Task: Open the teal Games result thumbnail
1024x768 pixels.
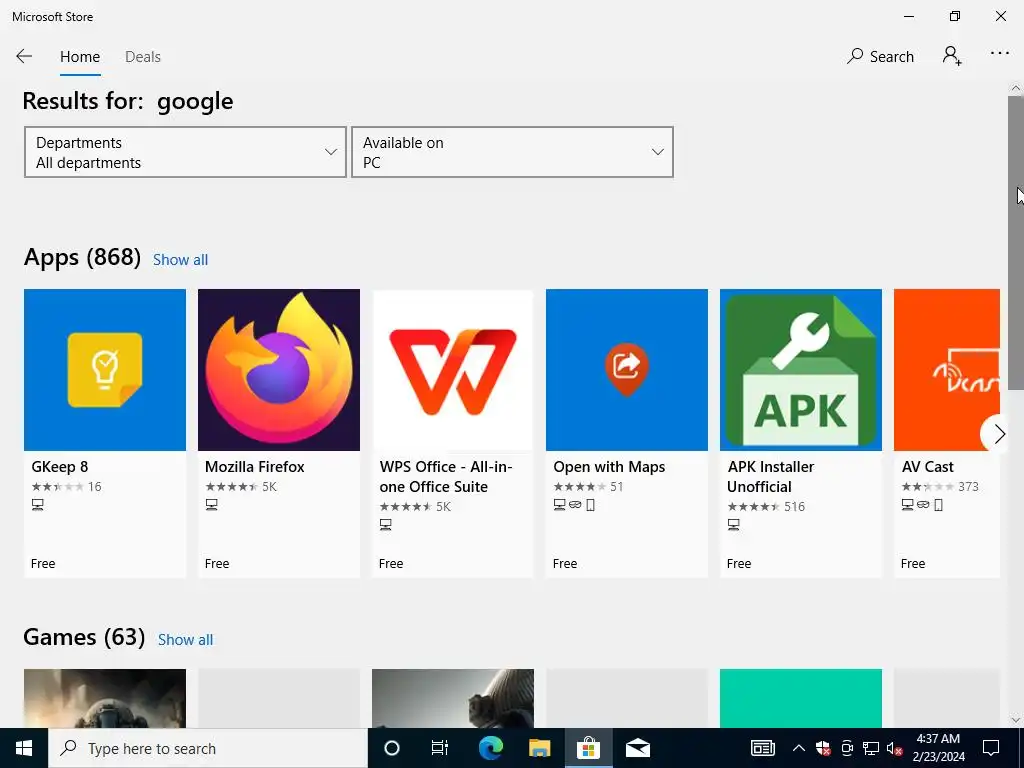Action: coord(801,698)
